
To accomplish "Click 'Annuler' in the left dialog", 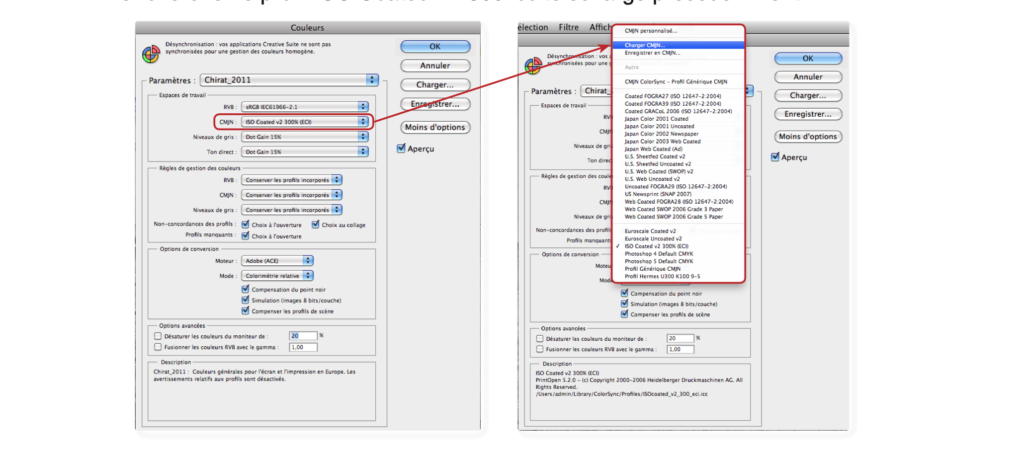I will (435, 66).
